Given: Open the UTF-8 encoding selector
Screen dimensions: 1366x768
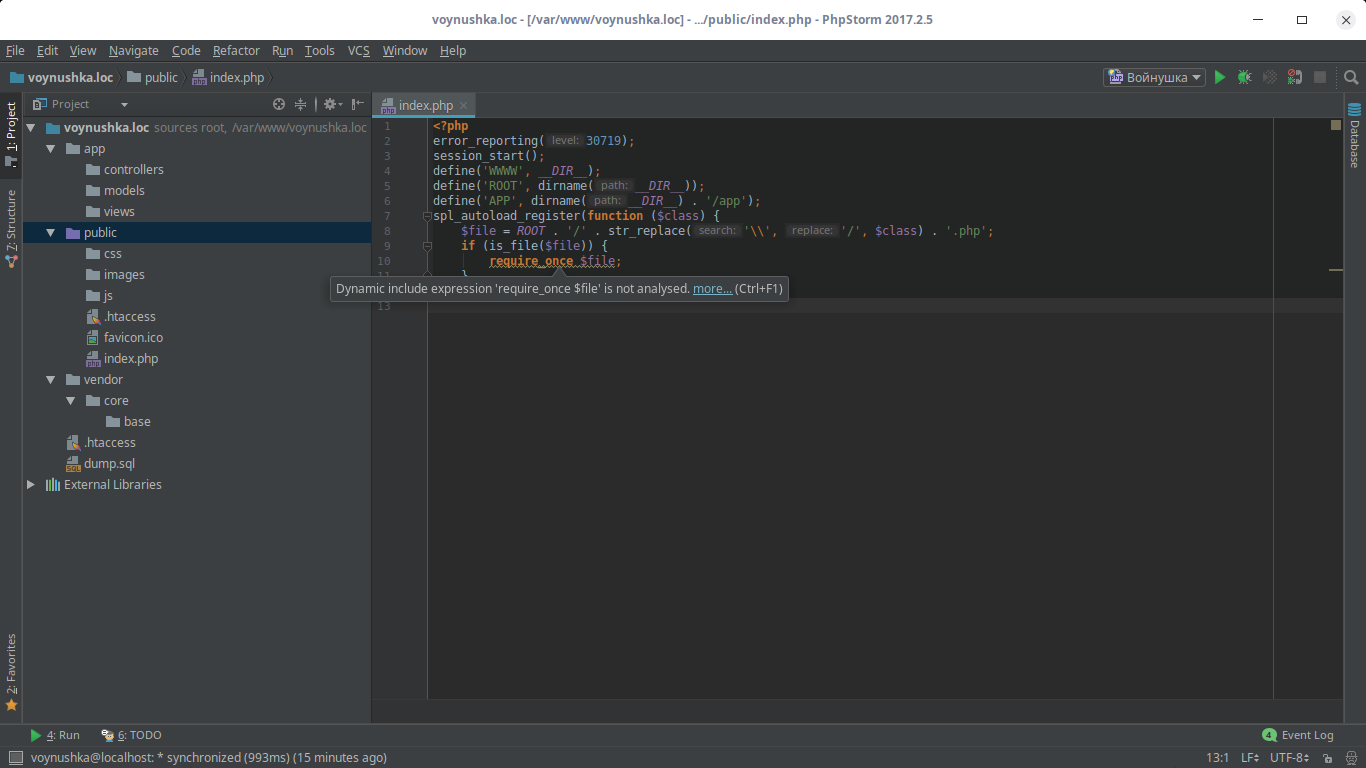Looking at the screenshot, I should click(1289, 758).
